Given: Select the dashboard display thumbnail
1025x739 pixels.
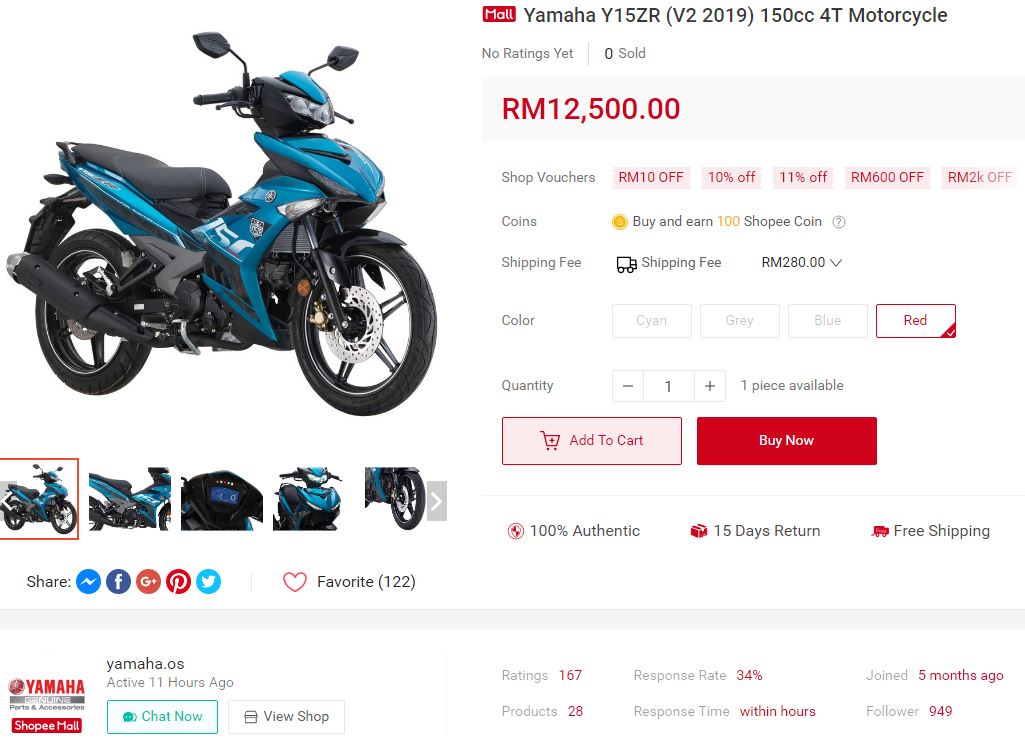Looking at the screenshot, I should (x=222, y=499).
